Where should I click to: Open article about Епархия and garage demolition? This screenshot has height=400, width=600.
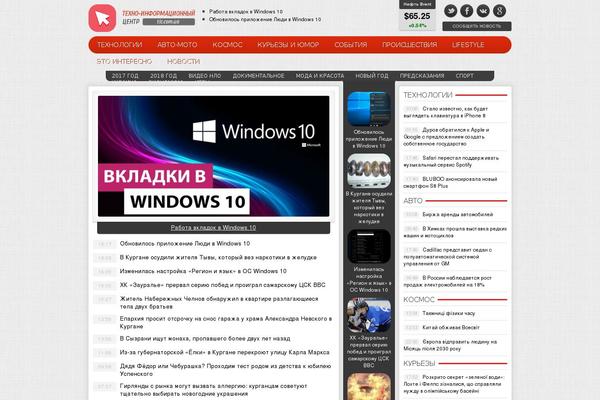(x=226, y=322)
